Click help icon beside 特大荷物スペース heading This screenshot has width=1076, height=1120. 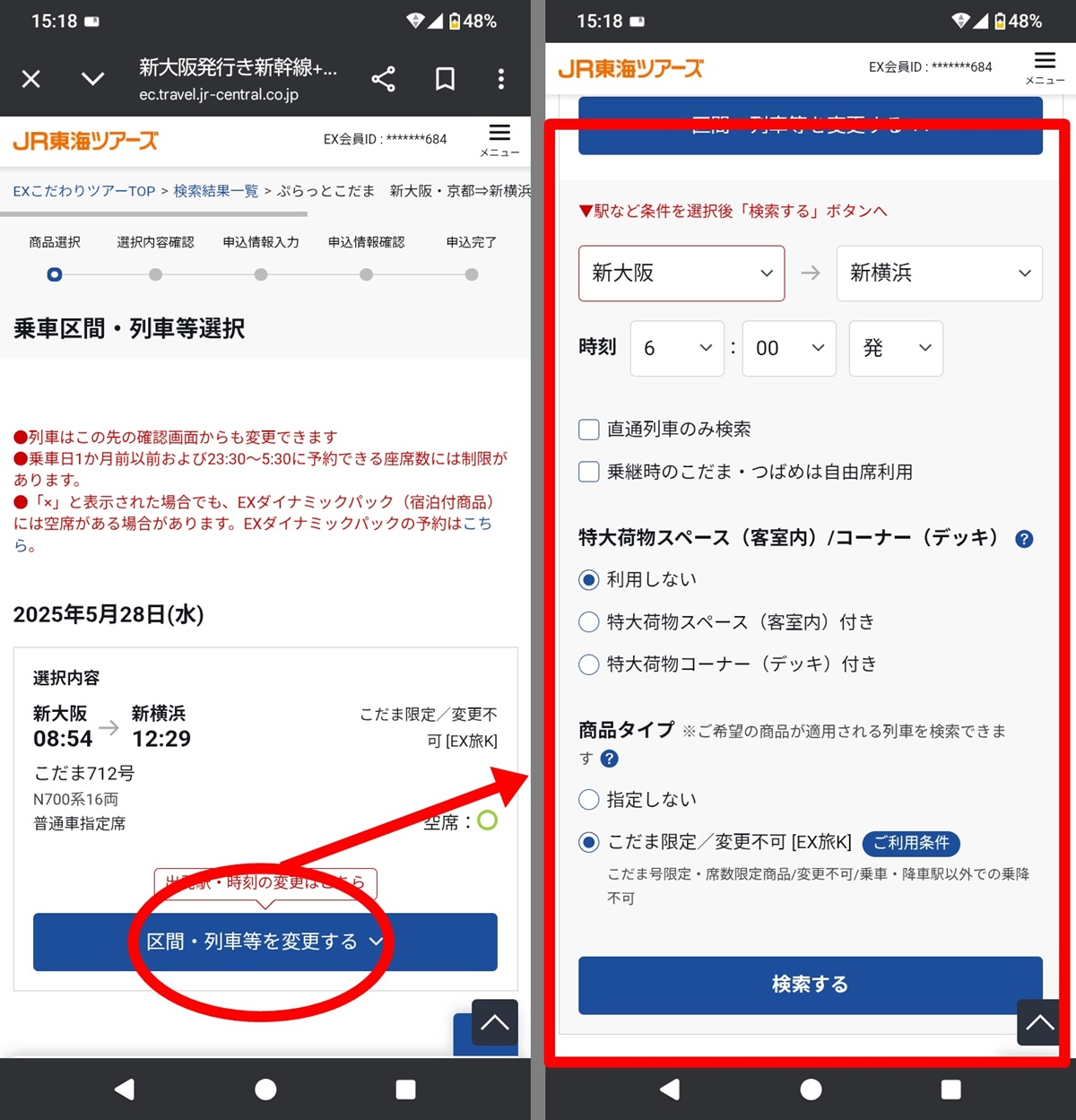[x=1024, y=539]
